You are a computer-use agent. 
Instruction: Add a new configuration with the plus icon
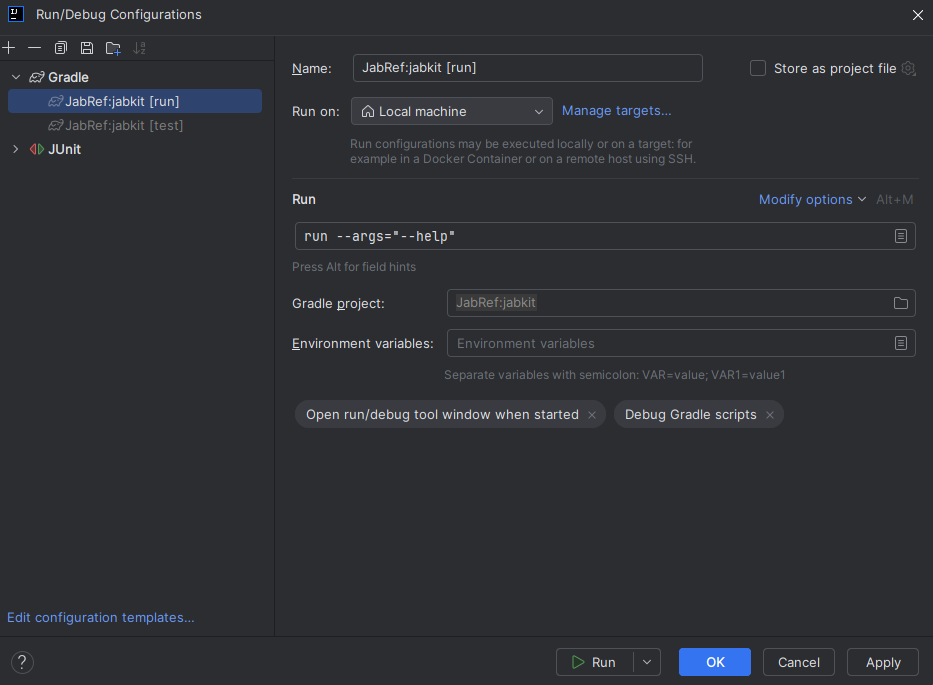coord(9,48)
